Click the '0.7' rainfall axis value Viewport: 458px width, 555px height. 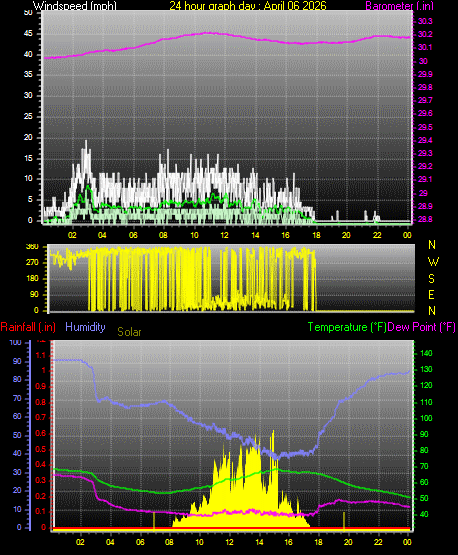click(x=41, y=418)
